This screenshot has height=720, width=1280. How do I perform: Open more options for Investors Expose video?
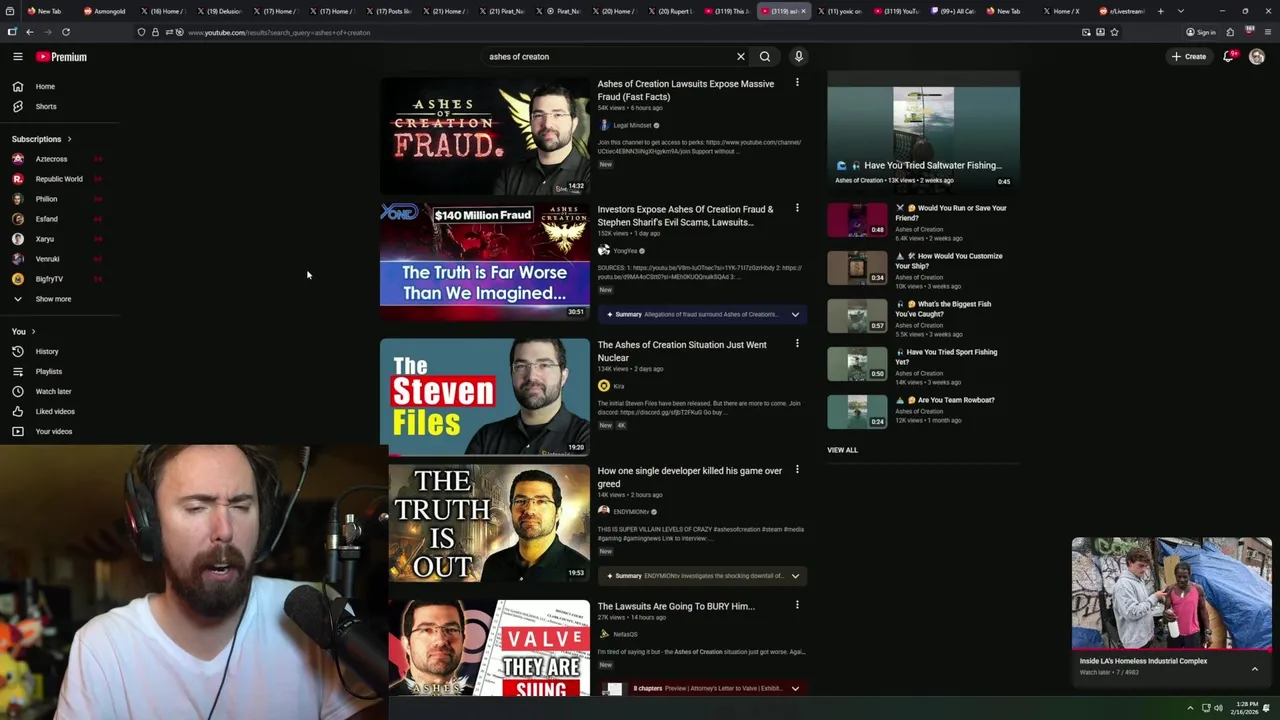[797, 208]
